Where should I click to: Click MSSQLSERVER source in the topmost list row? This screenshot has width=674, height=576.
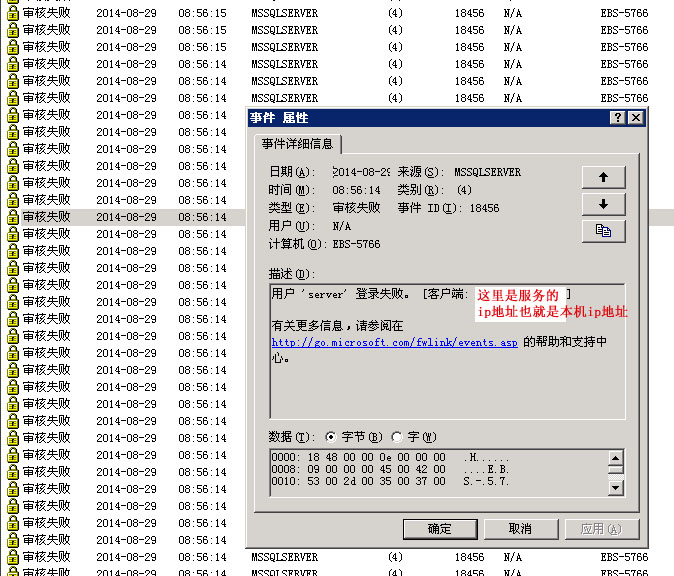(x=284, y=13)
